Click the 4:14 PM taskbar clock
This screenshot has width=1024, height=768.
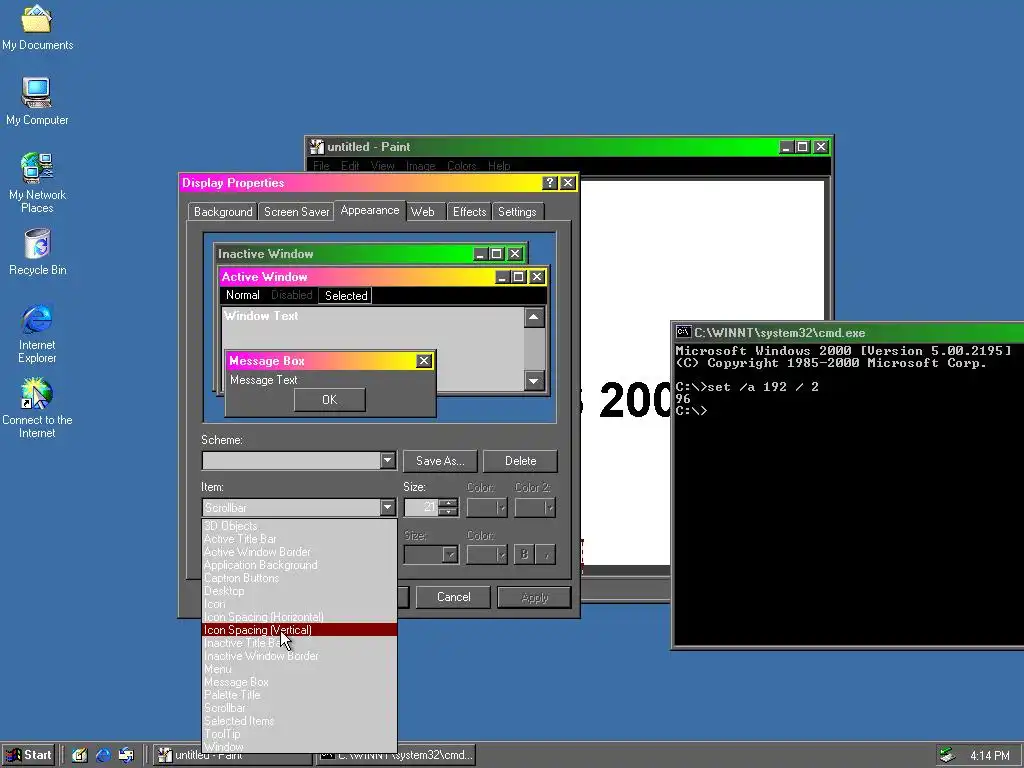(x=989, y=756)
